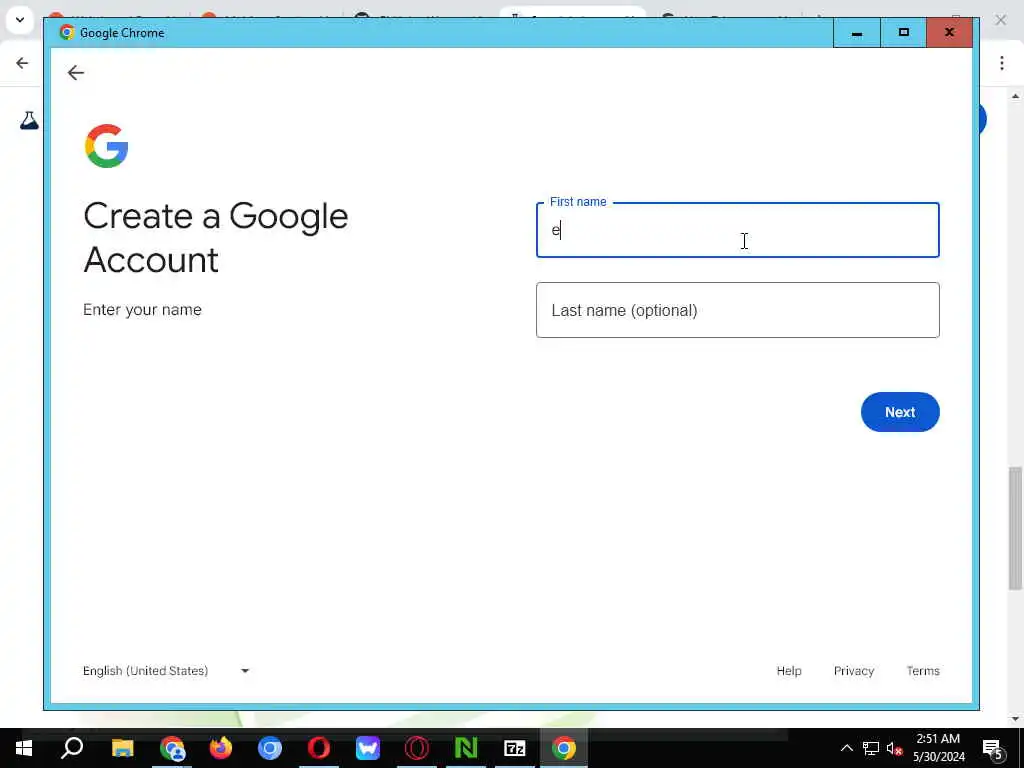Viewport: 1024px width, 768px height.
Task: Launch Opera from the taskbar
Action: pyautogui.click(x=319, y=748)
